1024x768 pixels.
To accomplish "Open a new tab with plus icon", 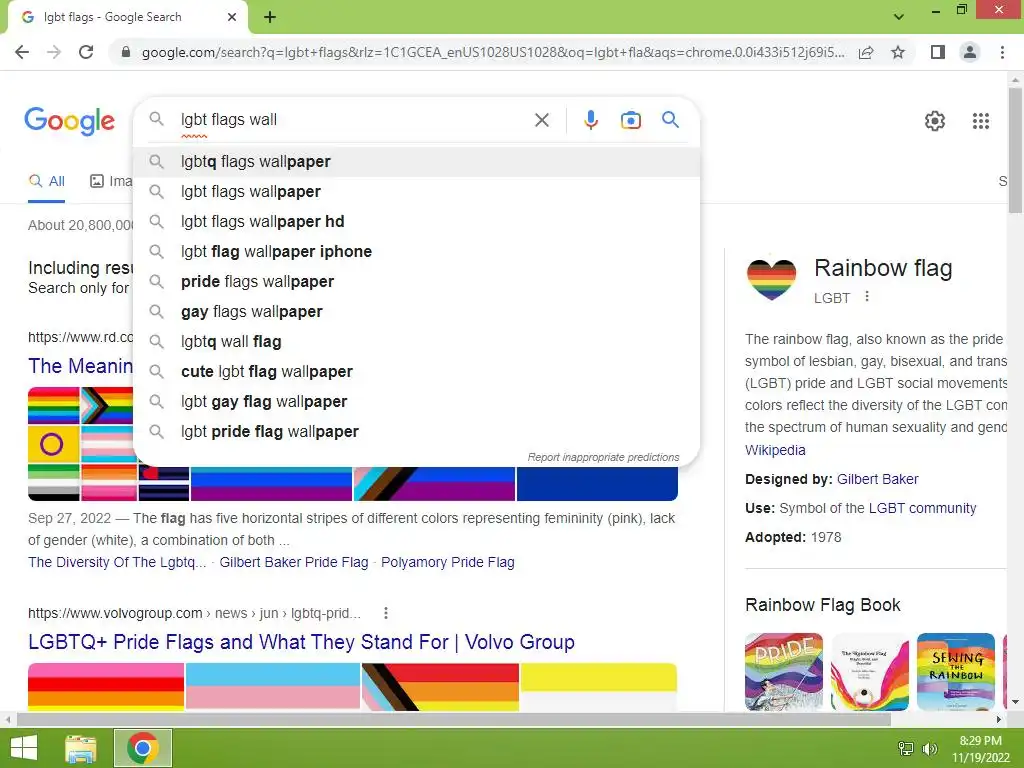I will [x=270, y=17].
